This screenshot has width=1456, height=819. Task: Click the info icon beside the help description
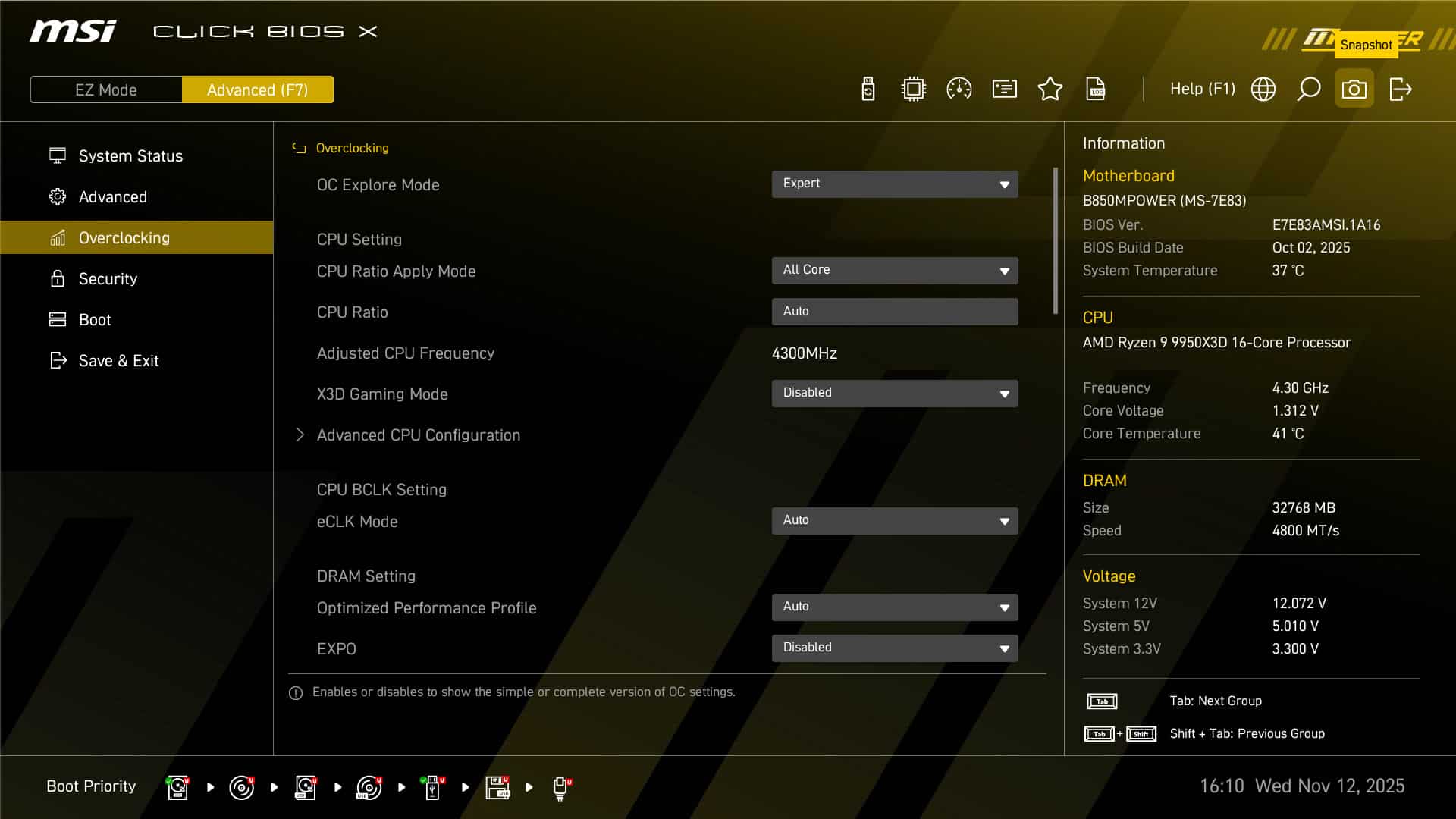[x=296, y=692]
